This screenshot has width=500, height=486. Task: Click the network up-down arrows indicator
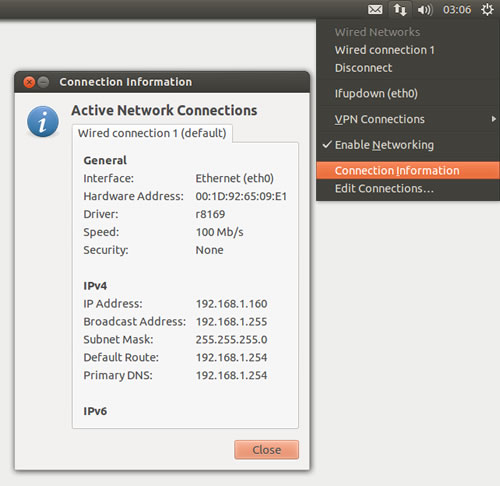(x=400, y=9)
